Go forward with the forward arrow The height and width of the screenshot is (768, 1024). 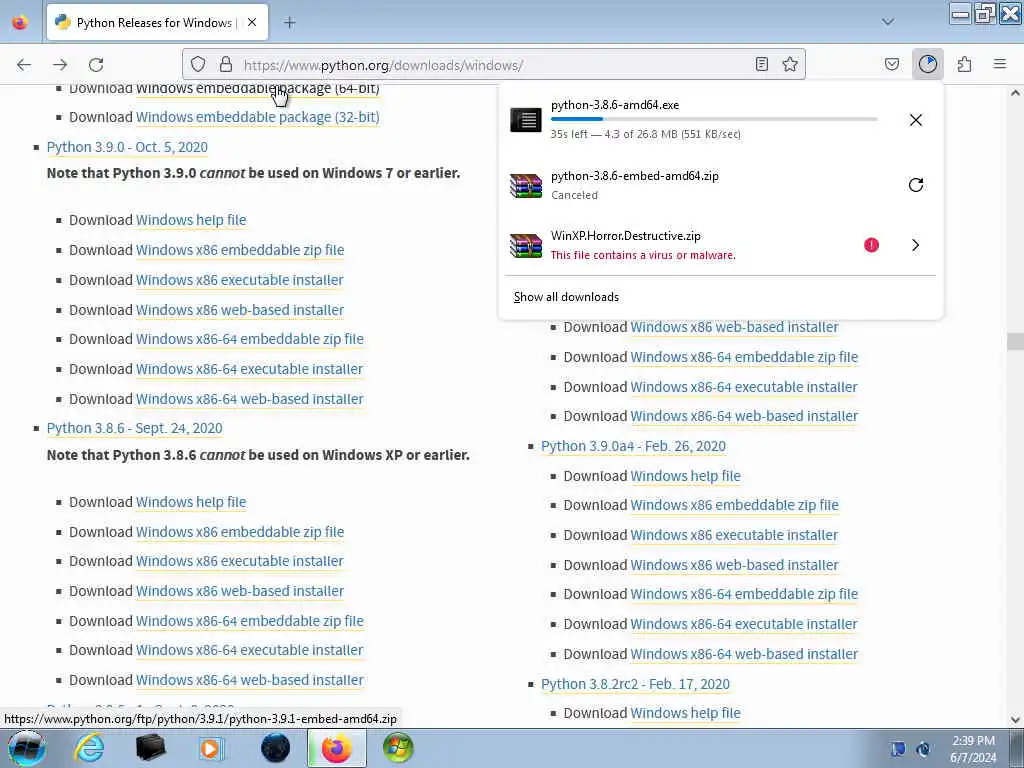coord(60,65)
